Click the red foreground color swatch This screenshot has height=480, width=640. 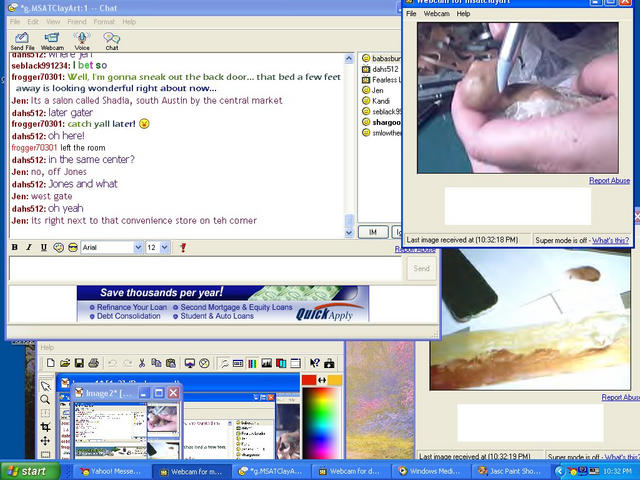(309, 380)
